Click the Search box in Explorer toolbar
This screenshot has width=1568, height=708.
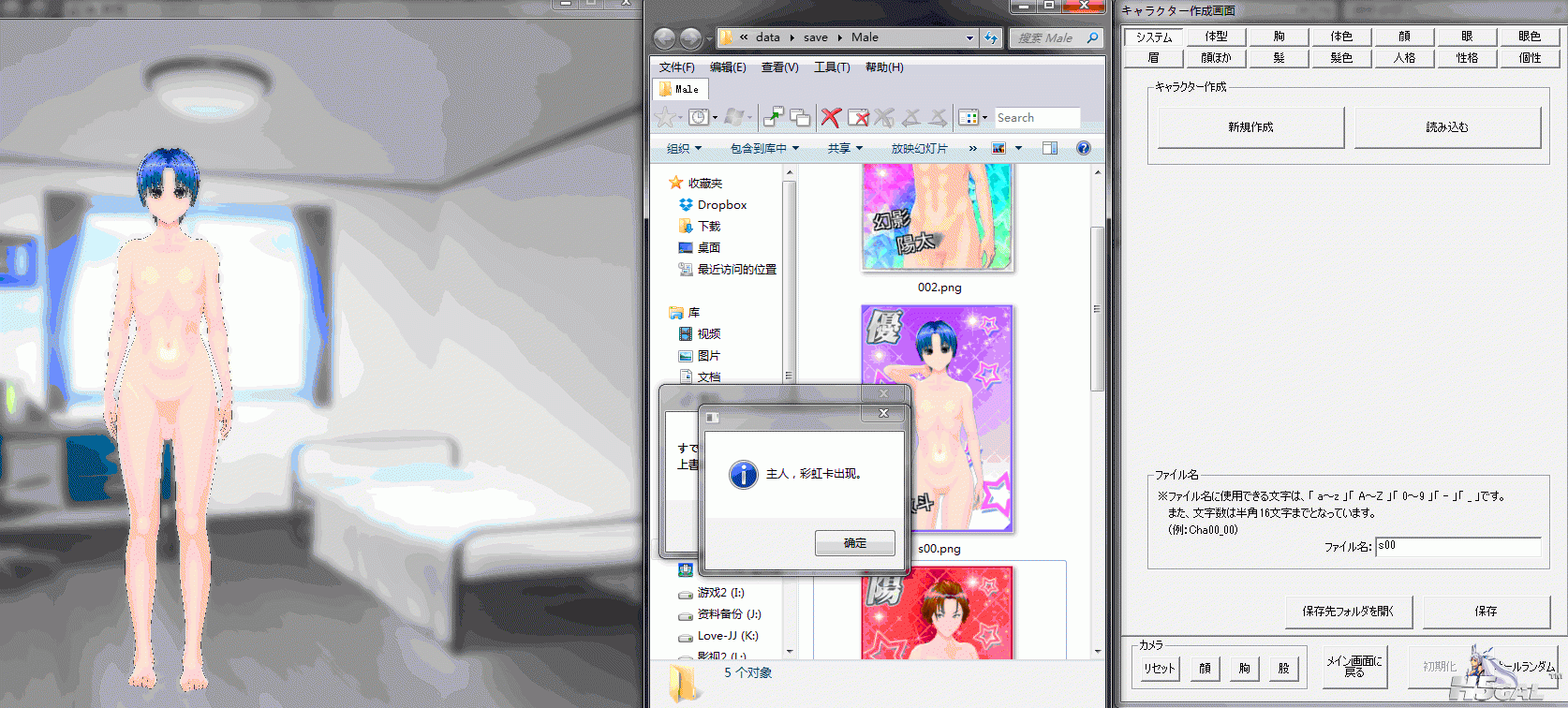tap(1037, 118)
